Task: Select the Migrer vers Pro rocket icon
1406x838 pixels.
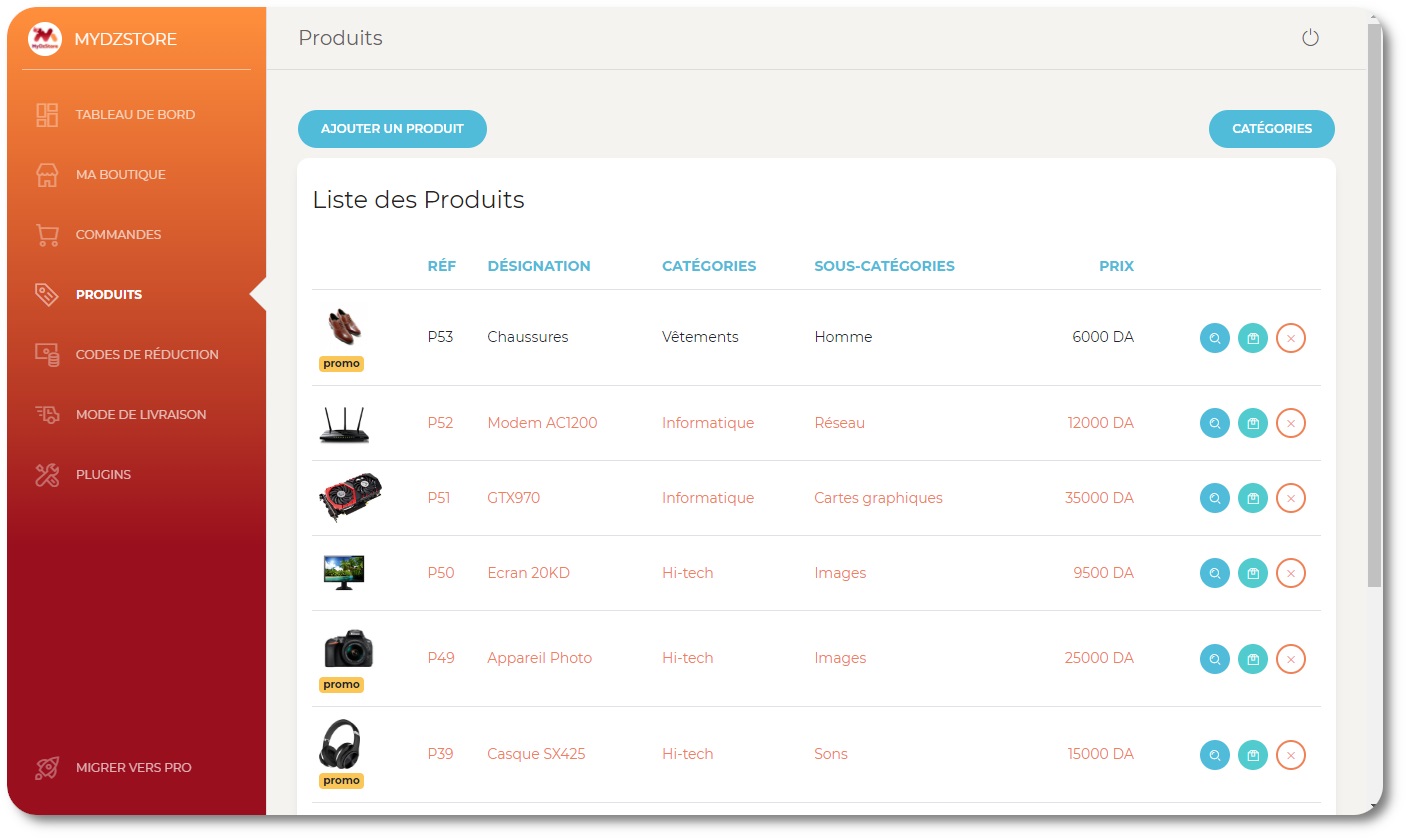Action: pos(46,768)
